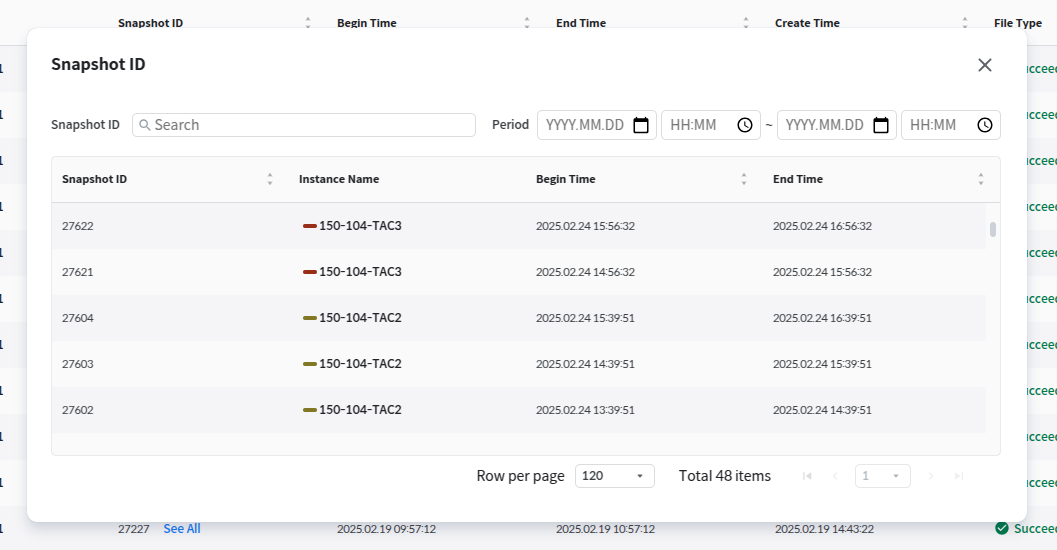Screen dimensions: 1057x550
Task: Go to next page arrow
Action: click(931, 476)
